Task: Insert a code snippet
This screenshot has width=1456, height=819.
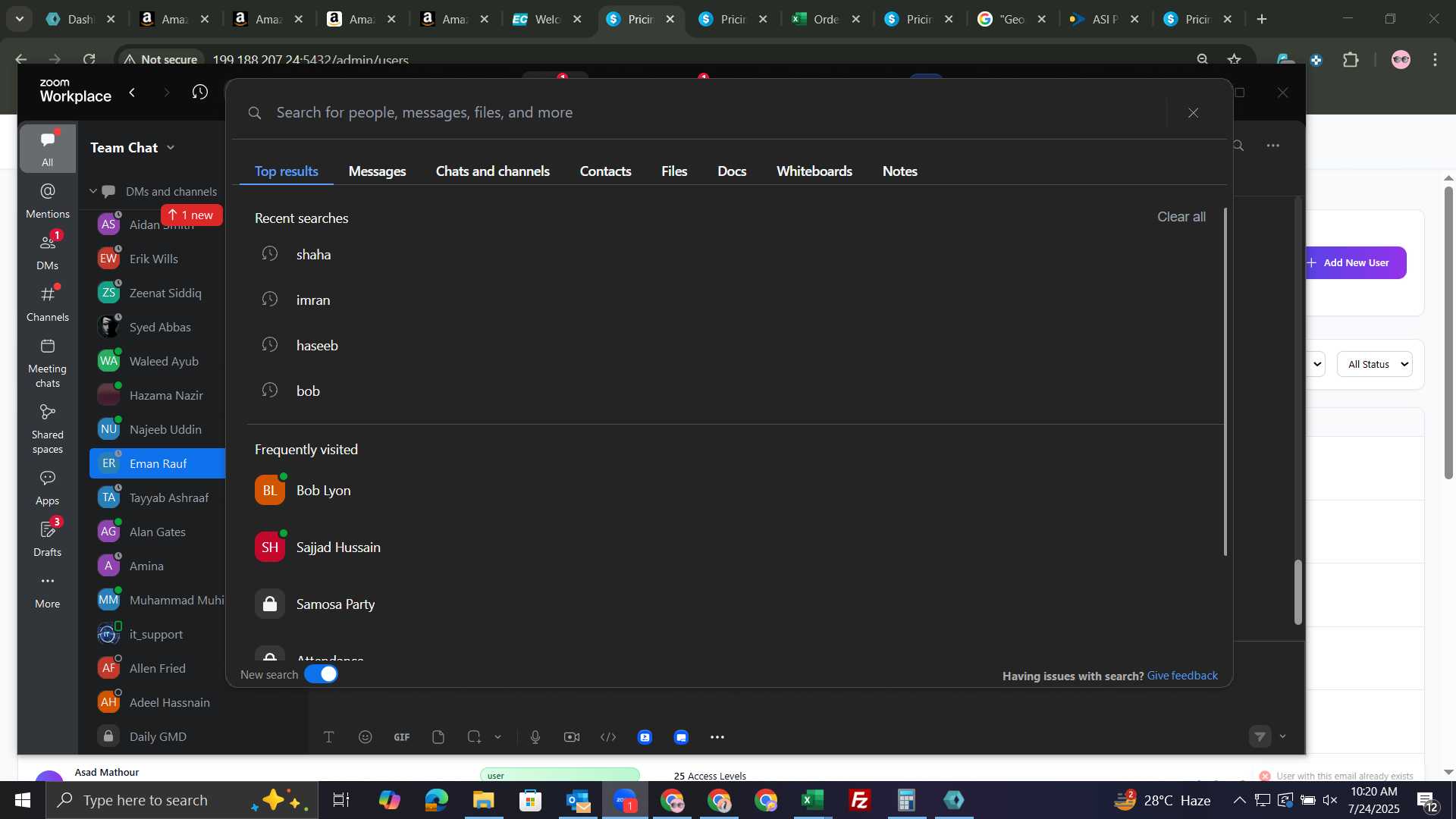Action: click(608, 737)
